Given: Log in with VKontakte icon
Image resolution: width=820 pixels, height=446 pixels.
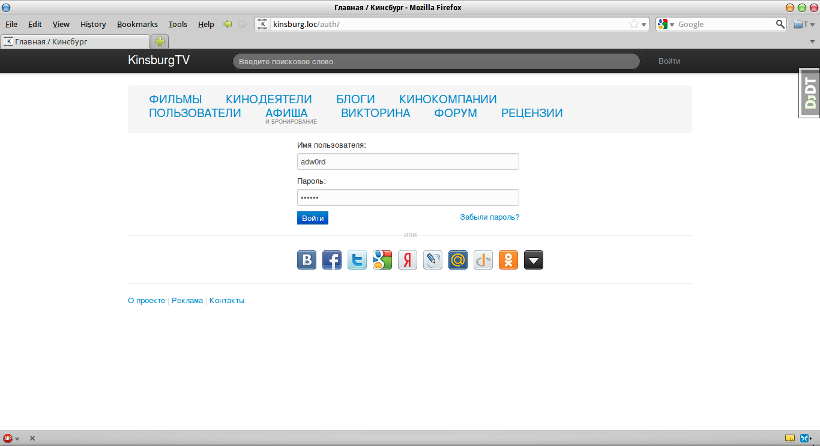Looking at the screenshot, I should [x=307, y=261].
